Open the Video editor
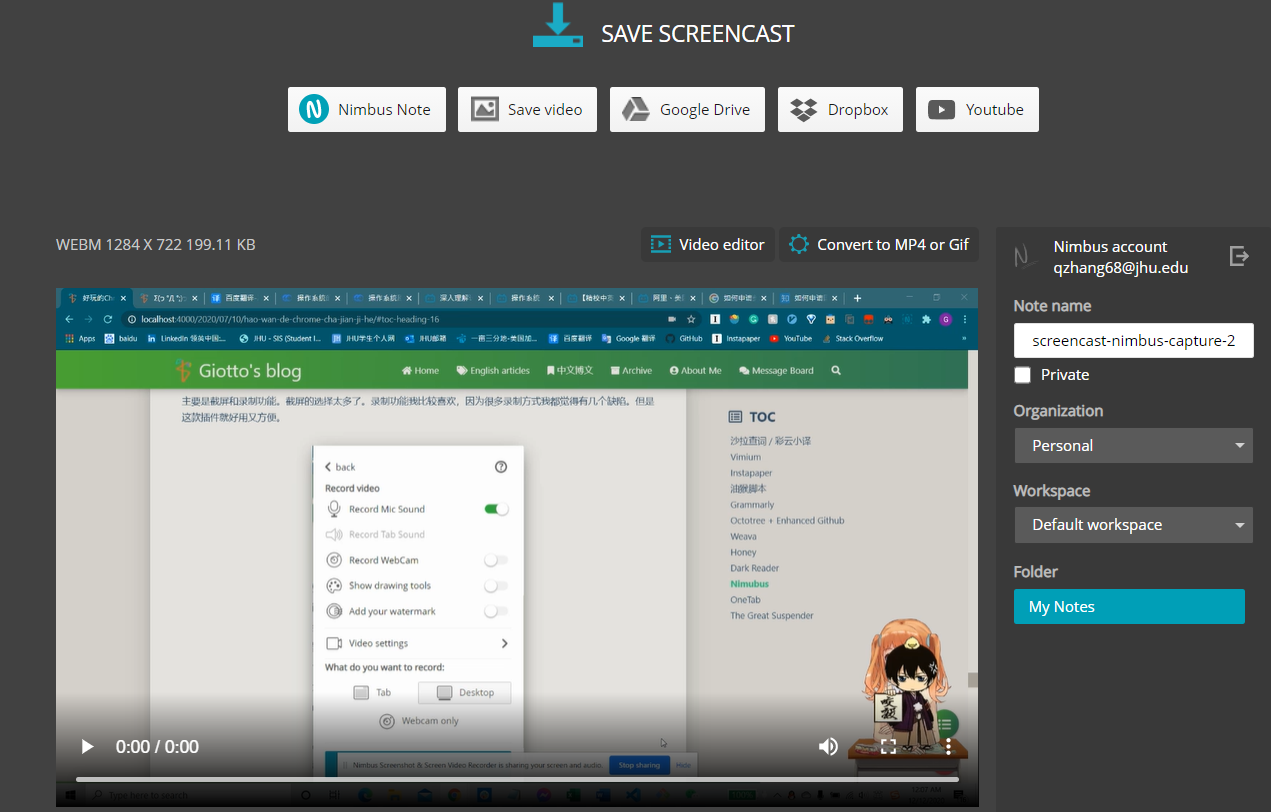Image resolution: width=1271 pixels, height=812 pixels. (x=707, y=244)
